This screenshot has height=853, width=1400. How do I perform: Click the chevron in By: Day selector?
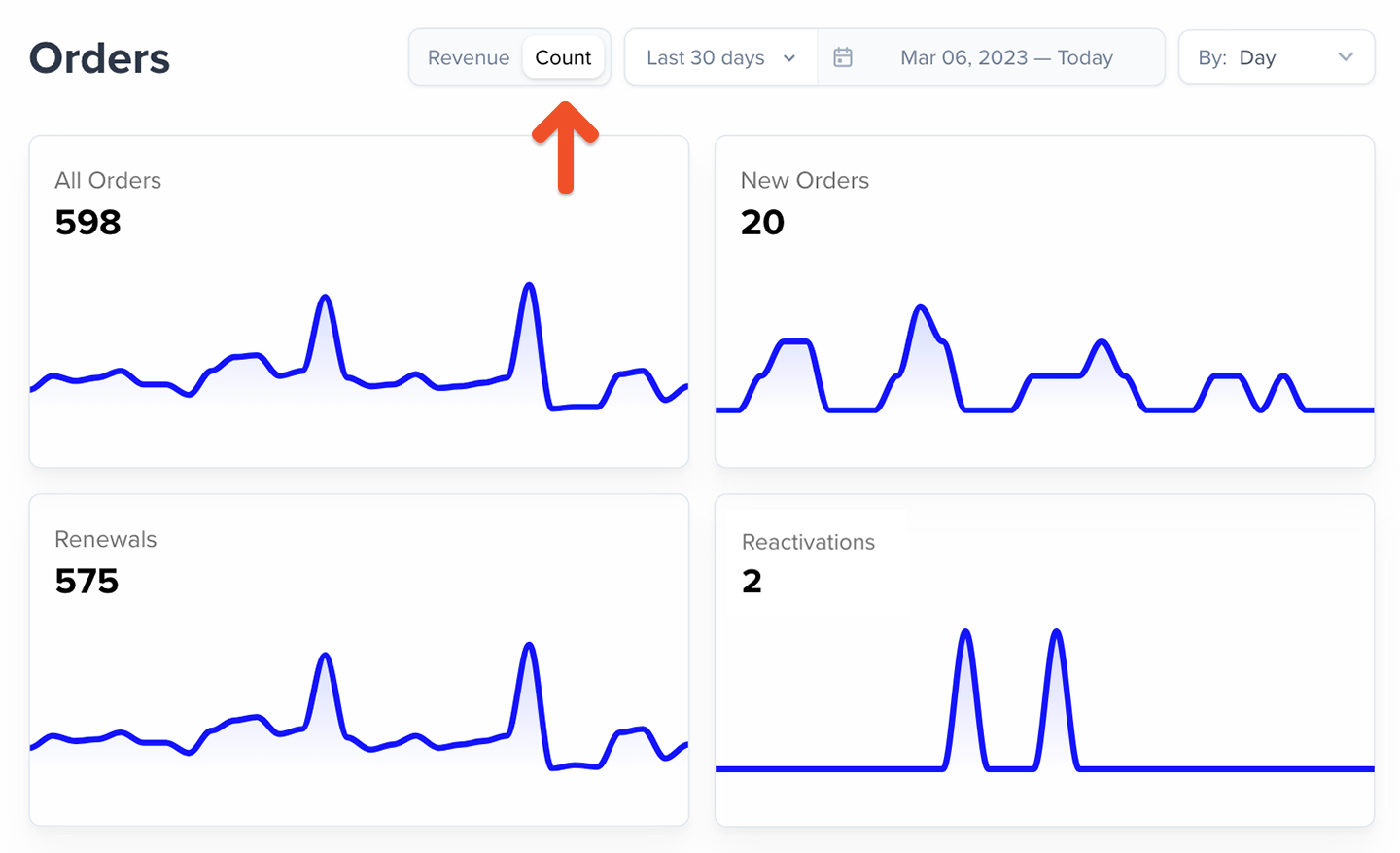tap(1346, 57)
